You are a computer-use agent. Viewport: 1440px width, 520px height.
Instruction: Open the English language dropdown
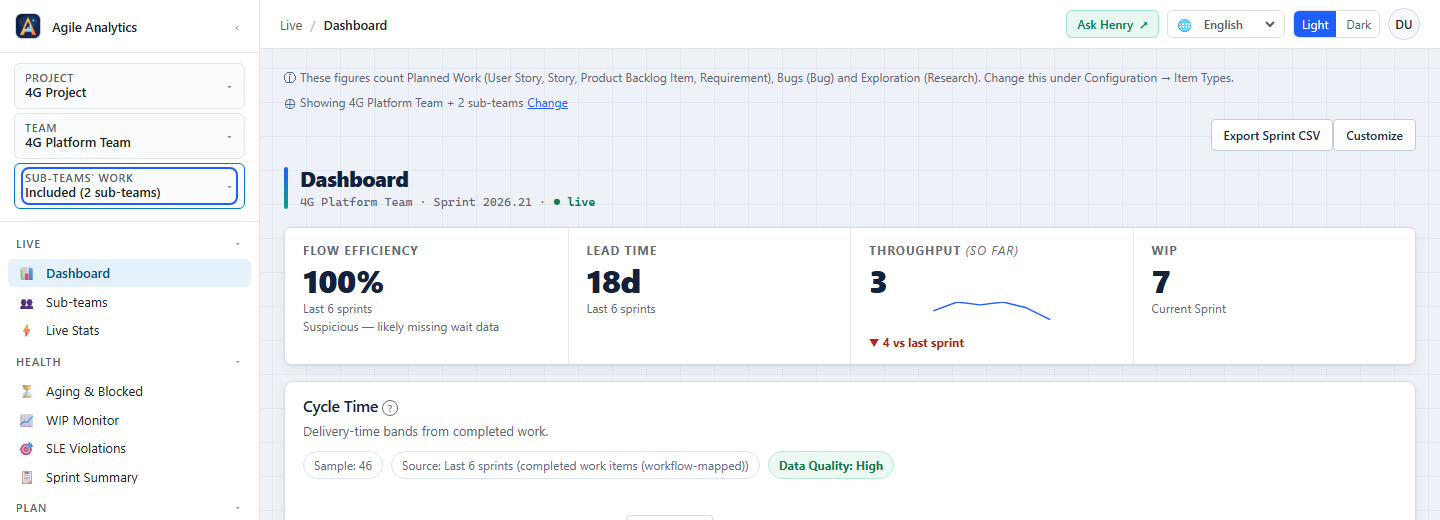[x=1226, y=25]
